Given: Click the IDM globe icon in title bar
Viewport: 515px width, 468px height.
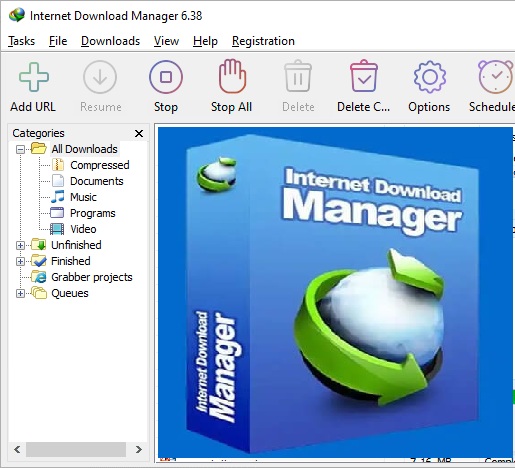Looking at the screenshot, I should point(17,15).
